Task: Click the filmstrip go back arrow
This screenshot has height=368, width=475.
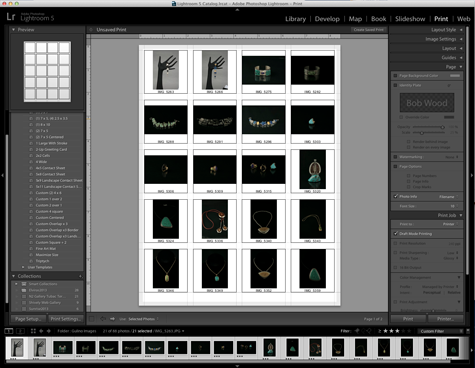Action: coord(41,331)
